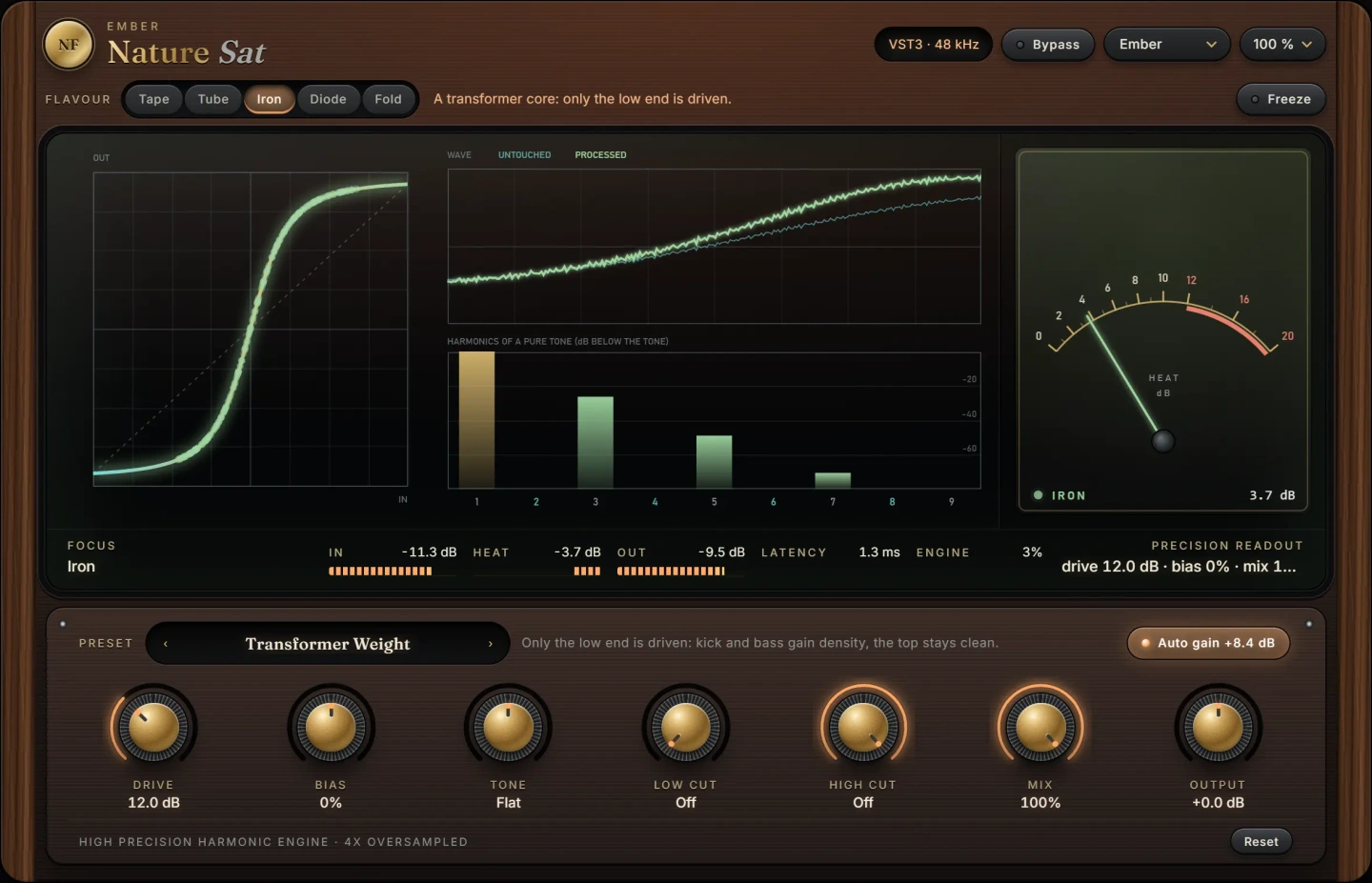Toggle the Bypass button
Viewport: 1372px width, 883px height.
[x=1047, y=45]
